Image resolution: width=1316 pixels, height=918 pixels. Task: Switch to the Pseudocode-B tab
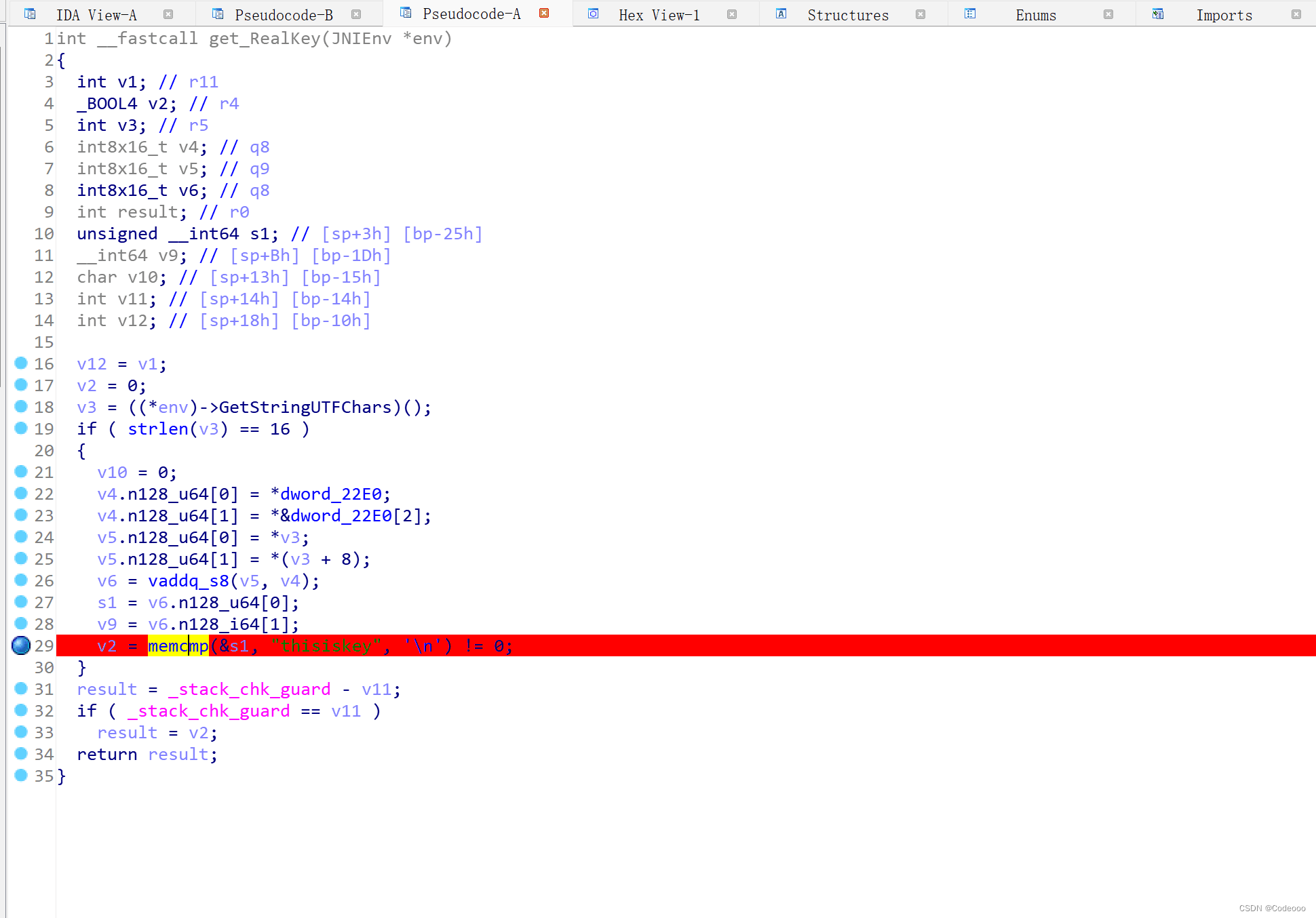click(284, 15)
